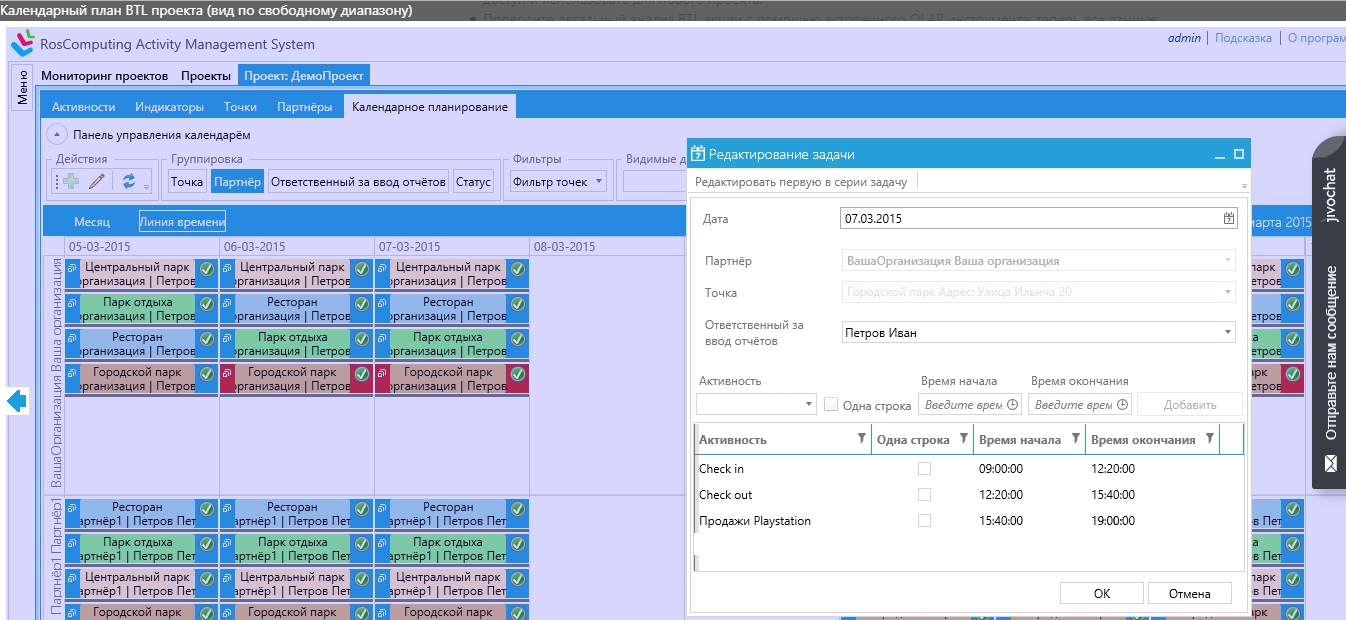The image size is (1346, 620).
Task: Check Одна строка for the Check in row
Action: click(925, 468)
